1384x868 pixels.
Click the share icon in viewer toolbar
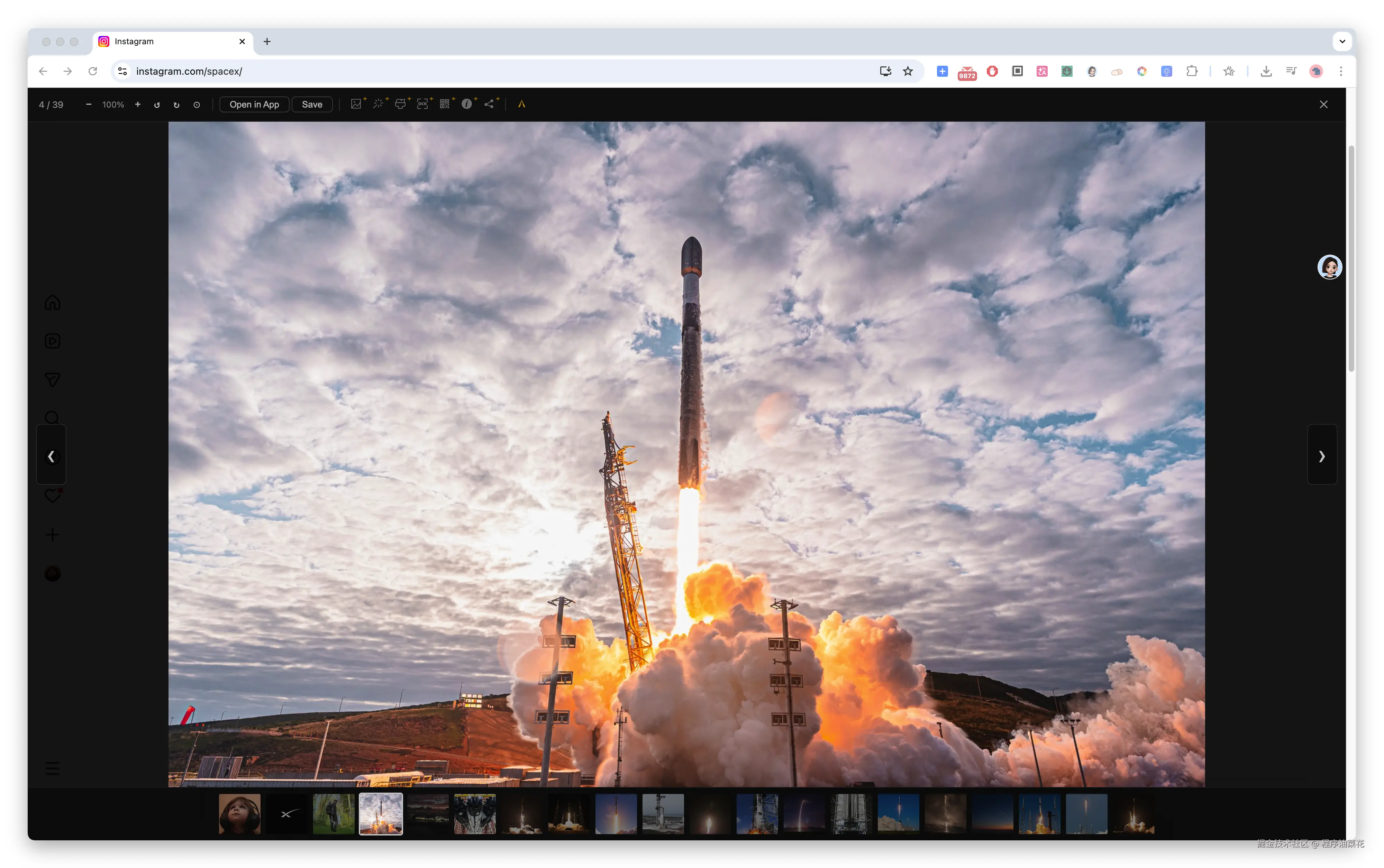coord(489,104)
